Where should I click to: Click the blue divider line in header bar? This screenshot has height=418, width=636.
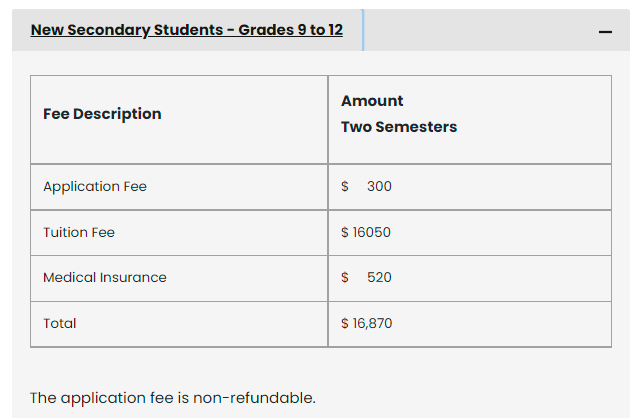point(363,30)
